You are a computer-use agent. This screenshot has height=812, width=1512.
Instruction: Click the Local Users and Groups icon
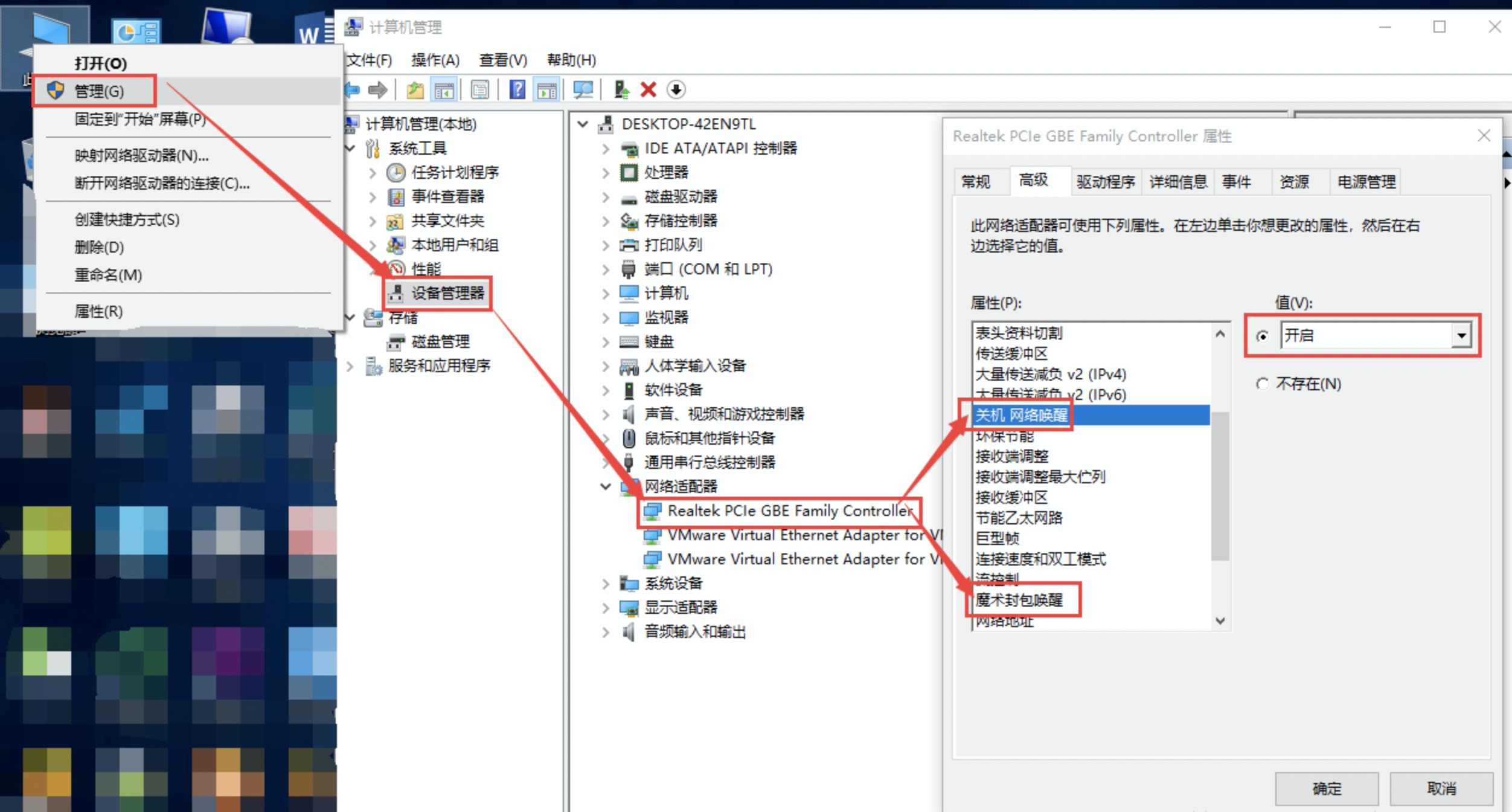click(x=396, y=245)
